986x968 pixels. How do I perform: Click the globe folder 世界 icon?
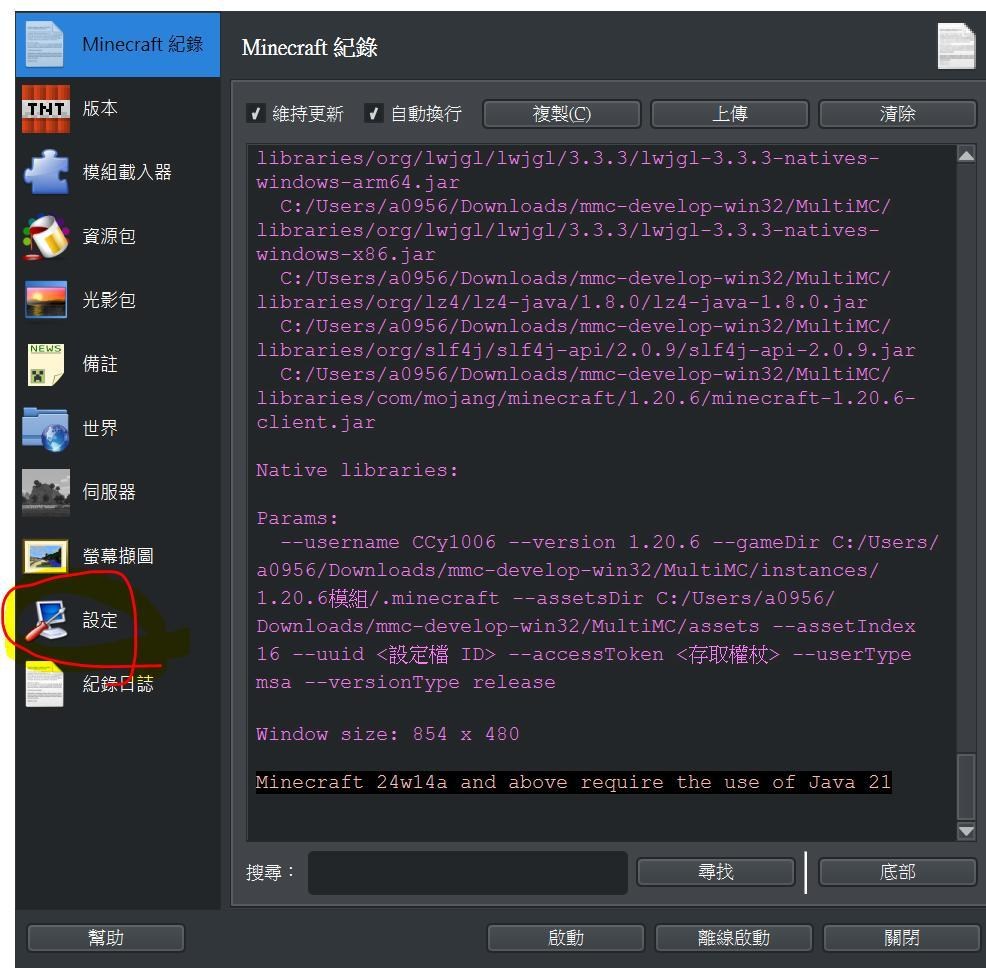tap(45, 429)
